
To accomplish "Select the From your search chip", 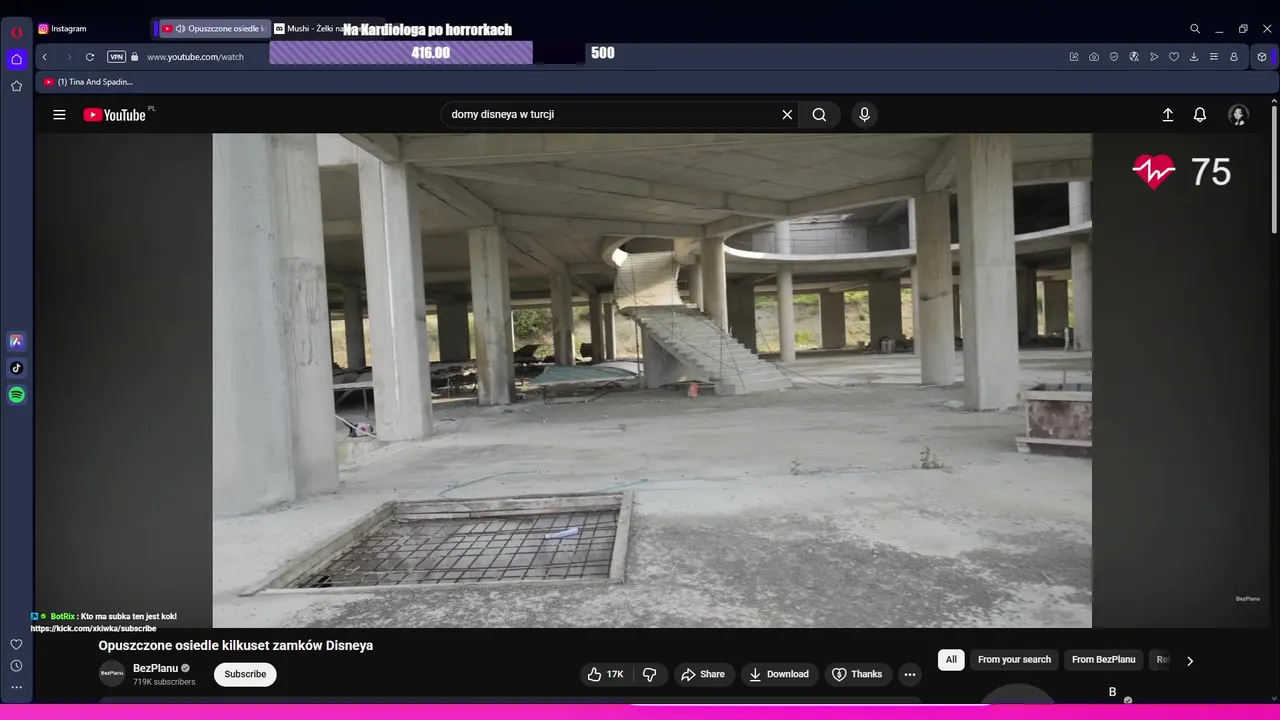I will point(1014,660).
